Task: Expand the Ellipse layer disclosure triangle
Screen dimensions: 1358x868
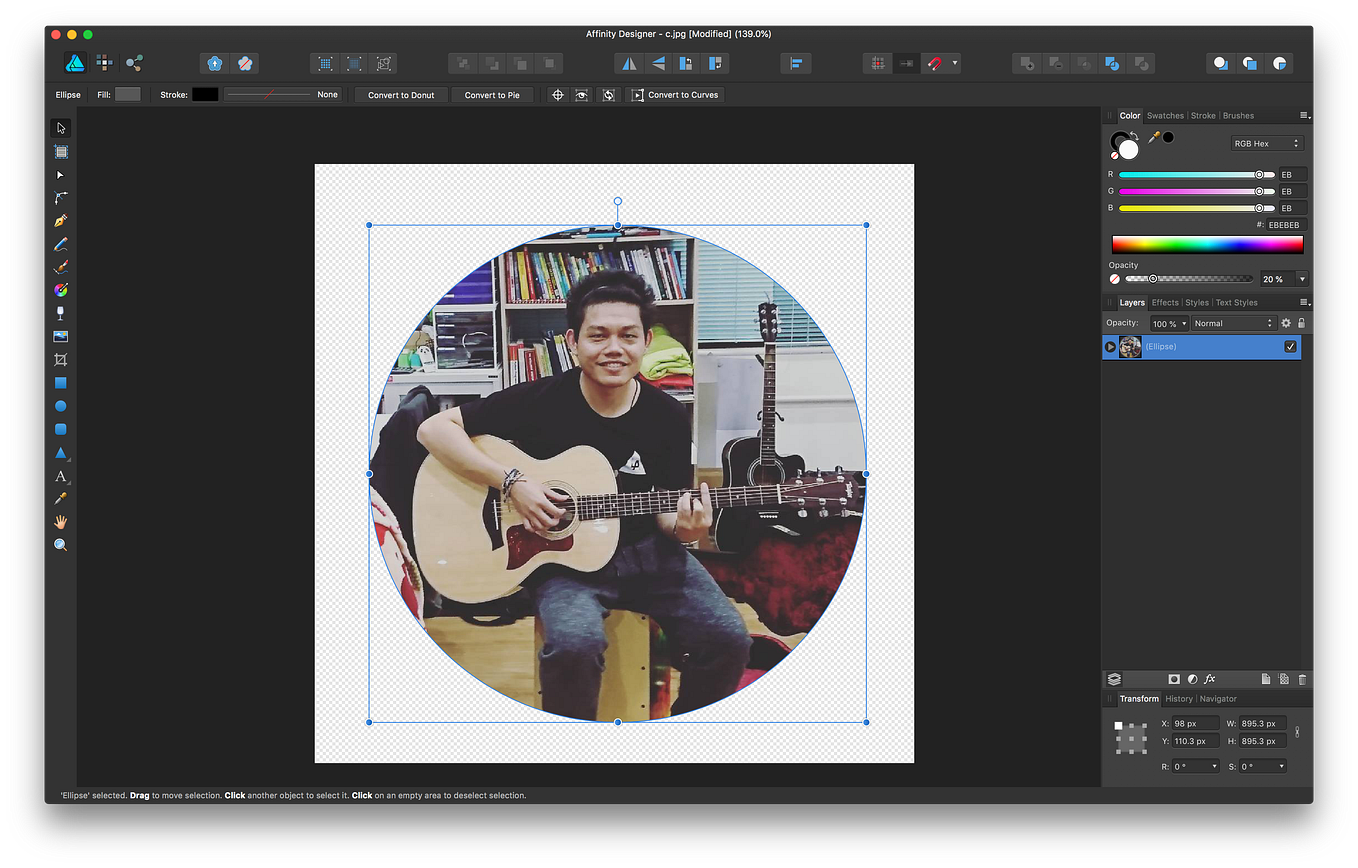Action: [1110, 347]
